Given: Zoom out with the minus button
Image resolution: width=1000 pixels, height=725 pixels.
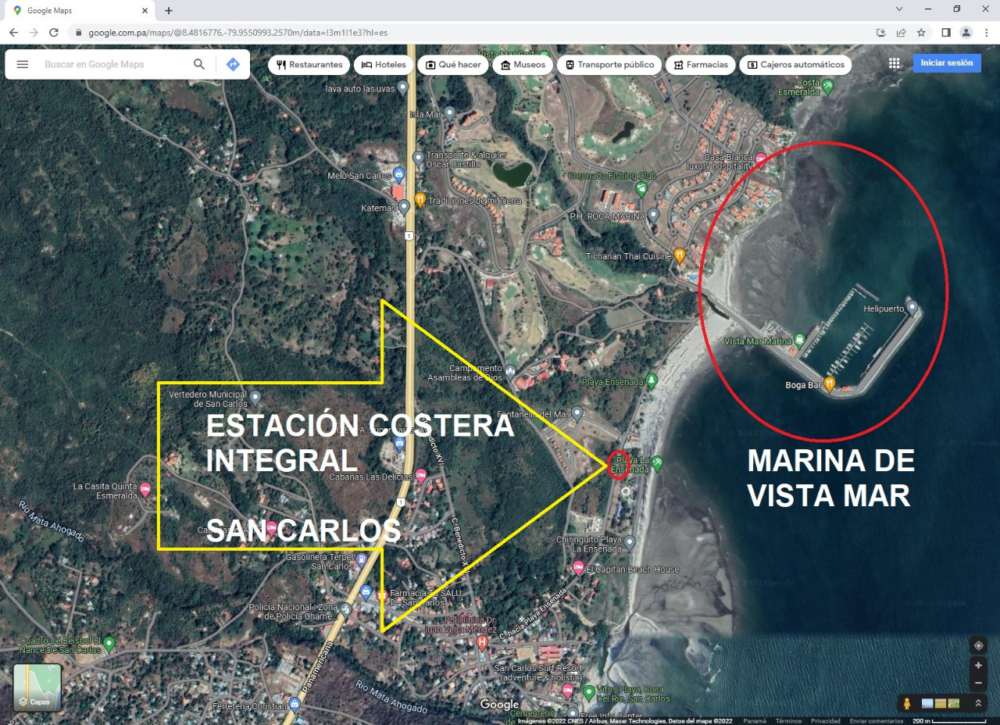Looking at the screenshot, I should (x=978, y=683).
